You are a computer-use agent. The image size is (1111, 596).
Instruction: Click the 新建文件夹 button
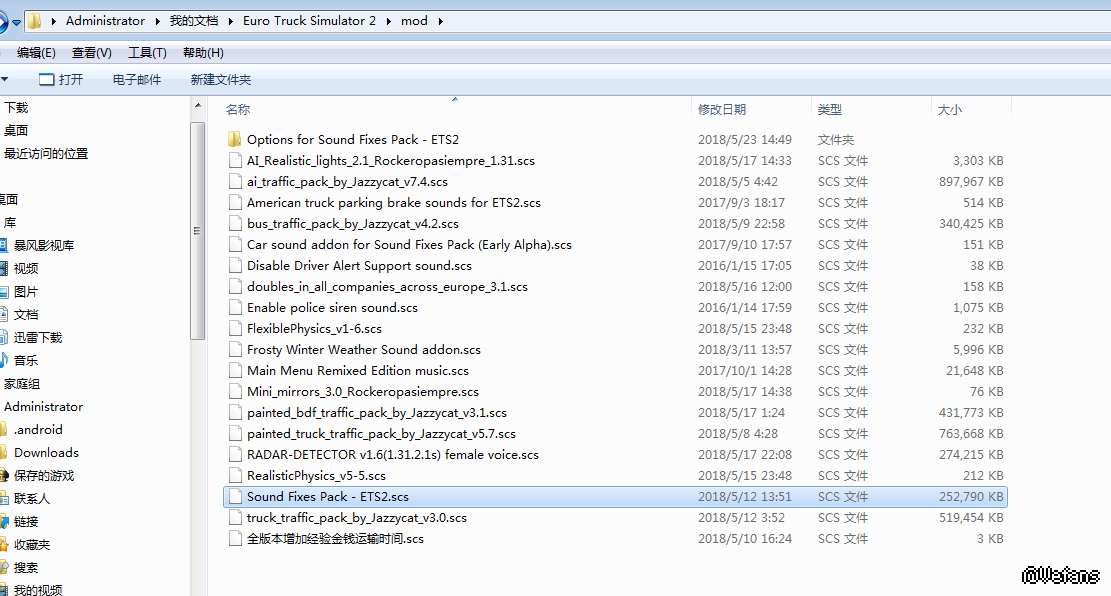[x=220, y=80]
